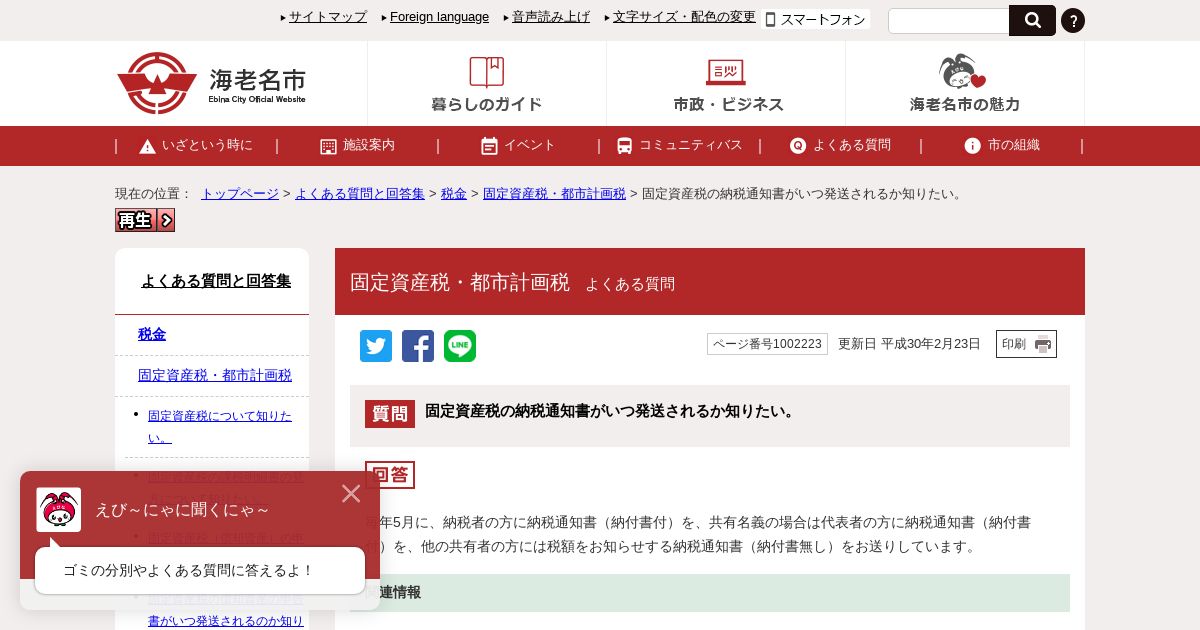
Task: Click the サイトマップ link
Action: 328,17
